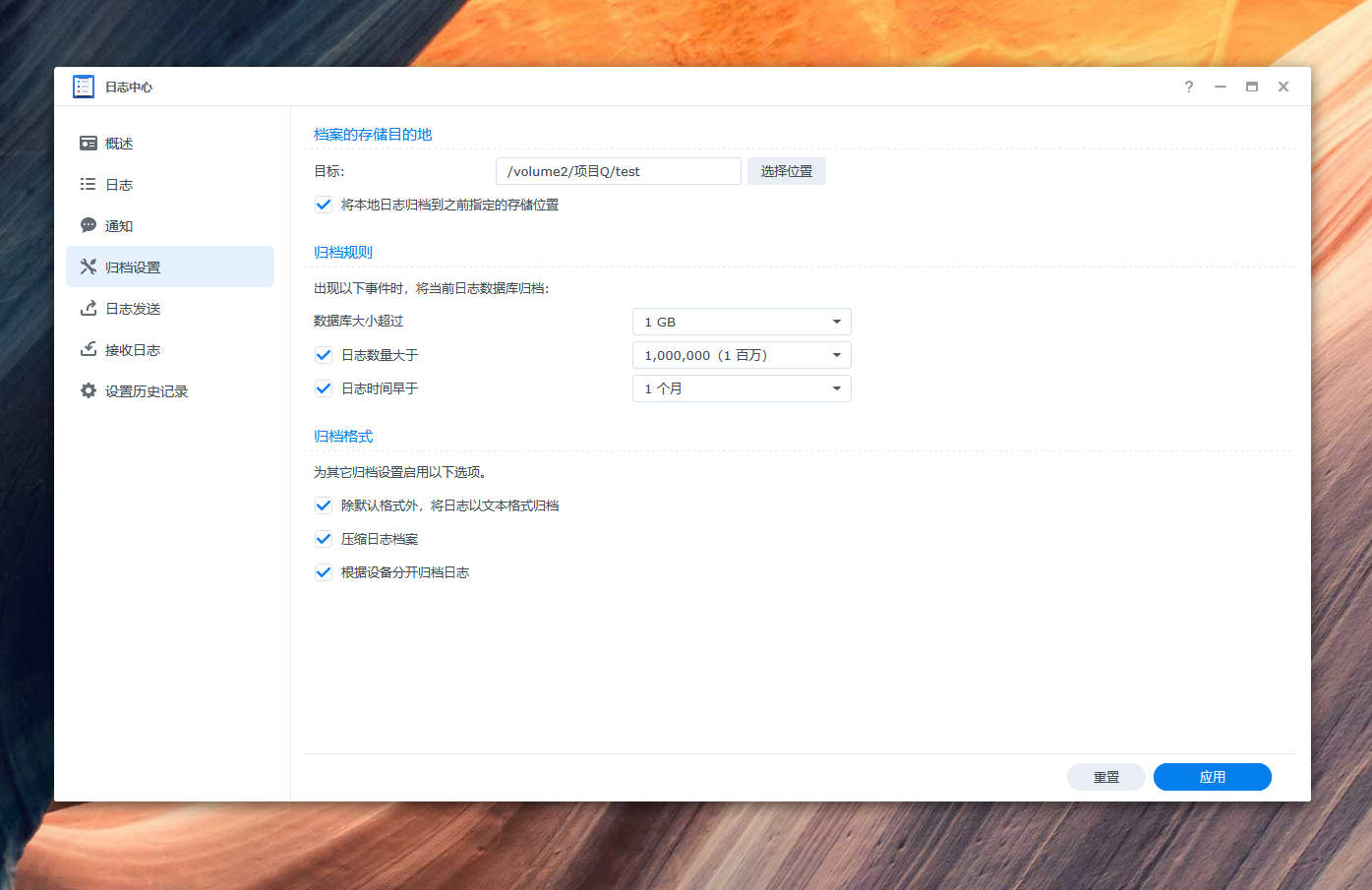Expand the log count dropdown showing 1,000,000
Viewport: 1372px width, 890px height.
pyautogui.click(x=742, y=355)
